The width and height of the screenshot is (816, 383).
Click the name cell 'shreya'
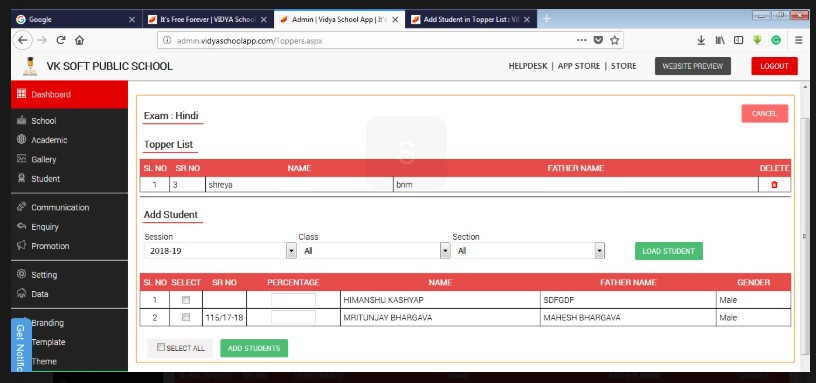pos(299,185)
